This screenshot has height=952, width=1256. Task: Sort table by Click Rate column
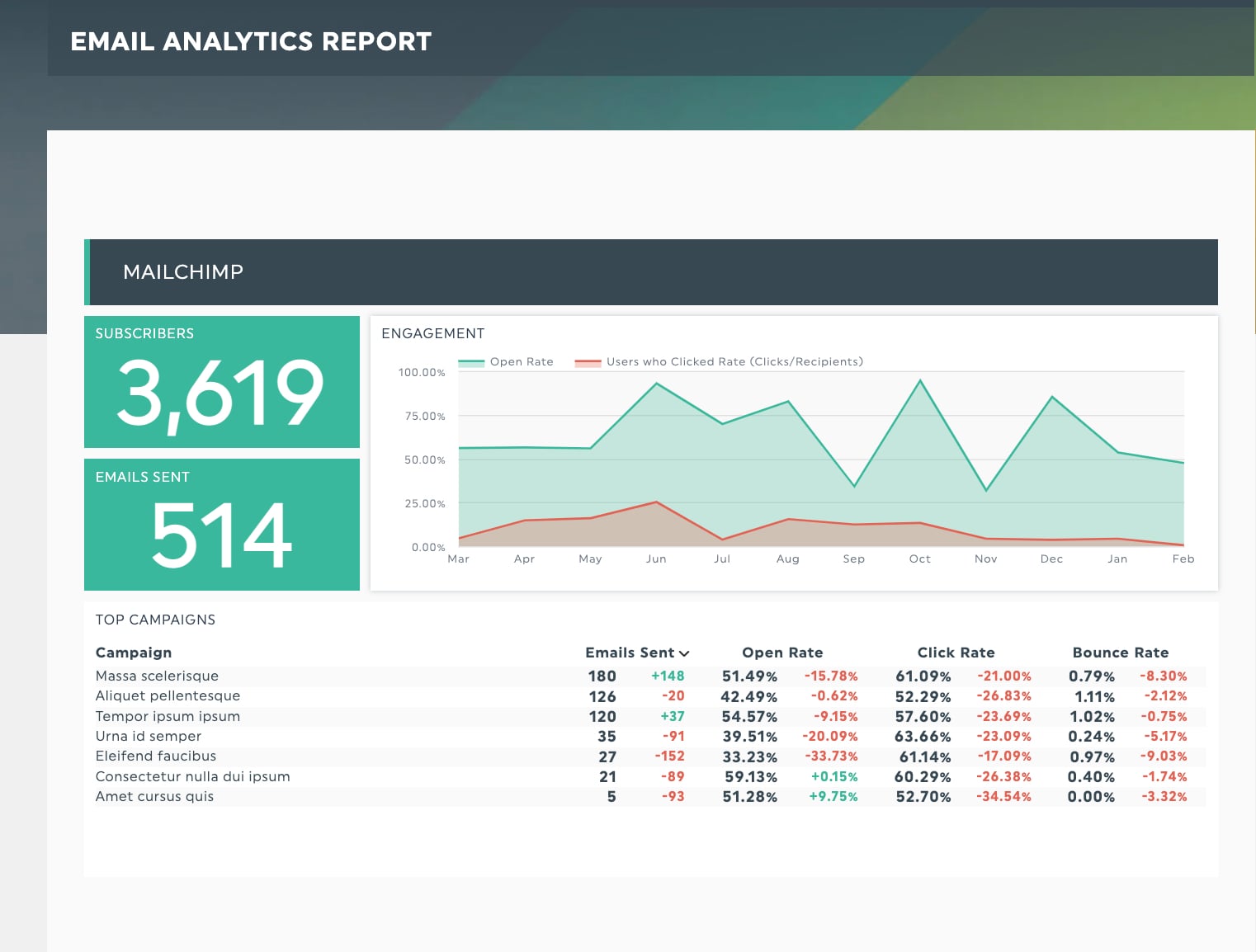[x=956, y=653]
